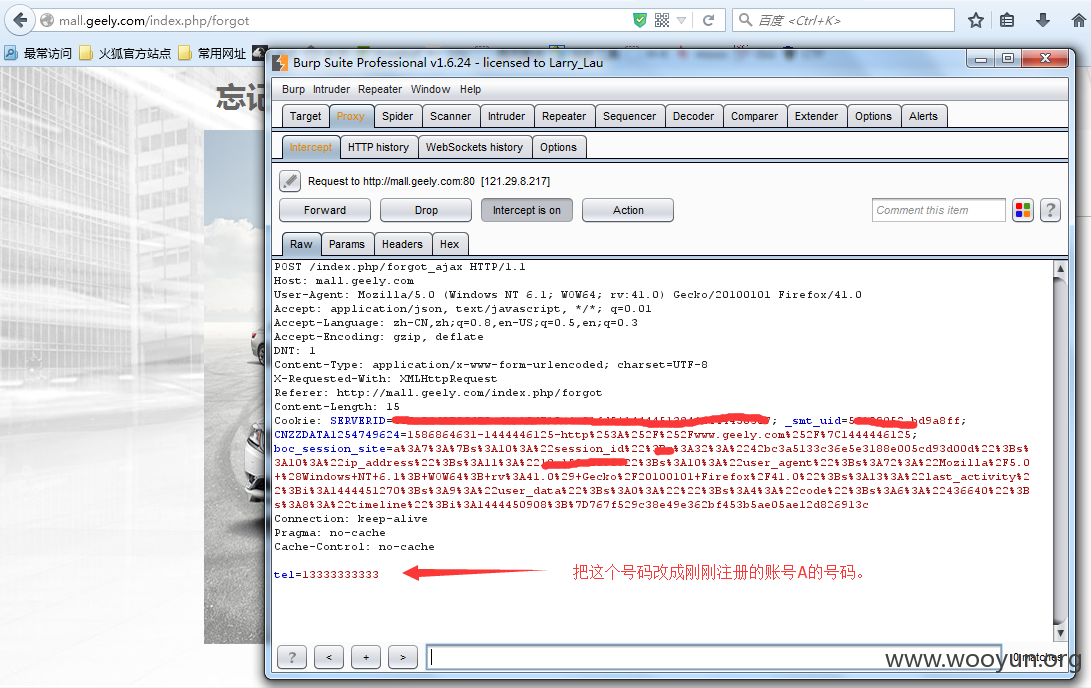1091x688 pixels.
Task: Go to home page via house icon
Action: [1078, 20]
